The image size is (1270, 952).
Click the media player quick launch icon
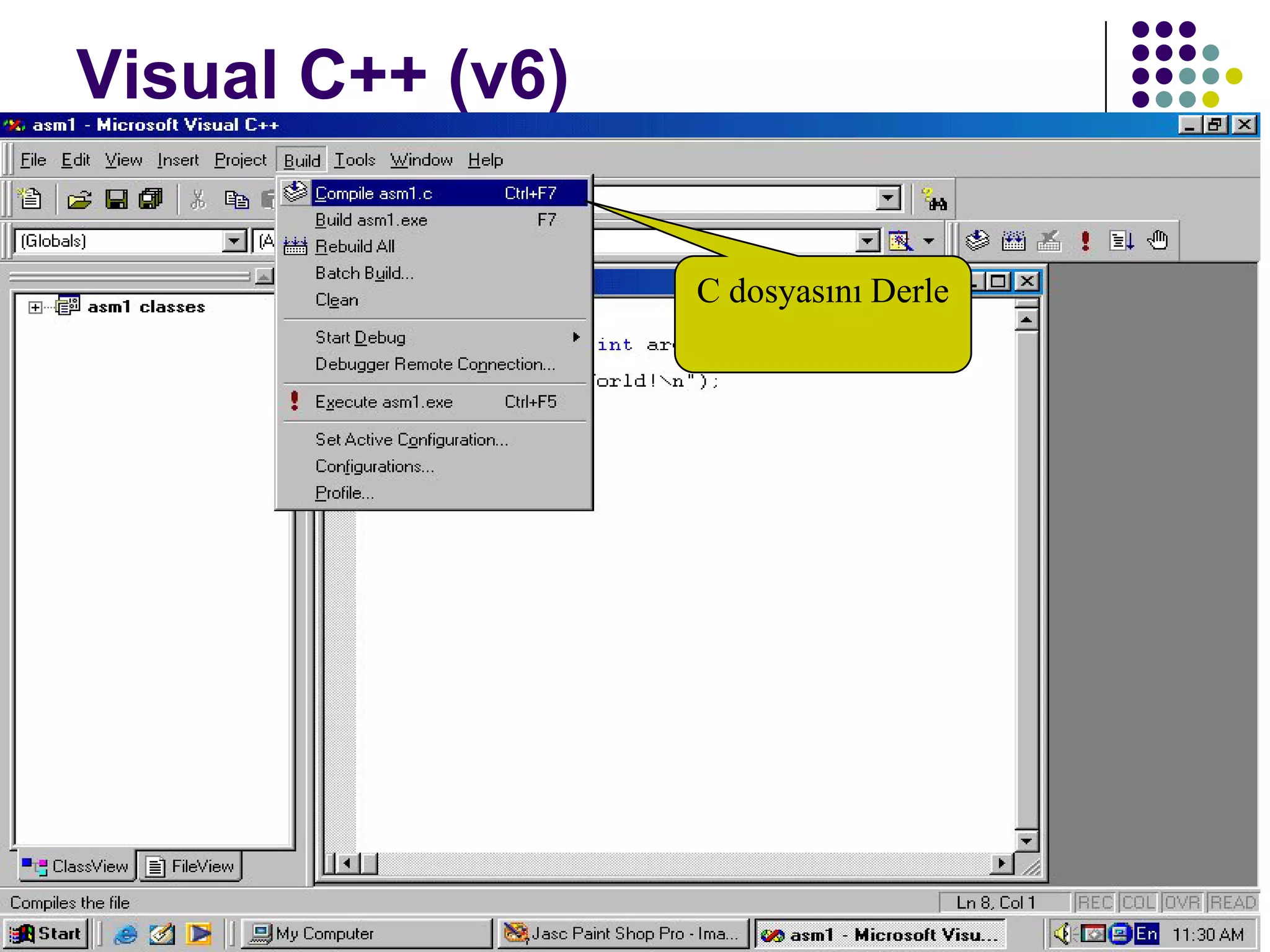199,933
